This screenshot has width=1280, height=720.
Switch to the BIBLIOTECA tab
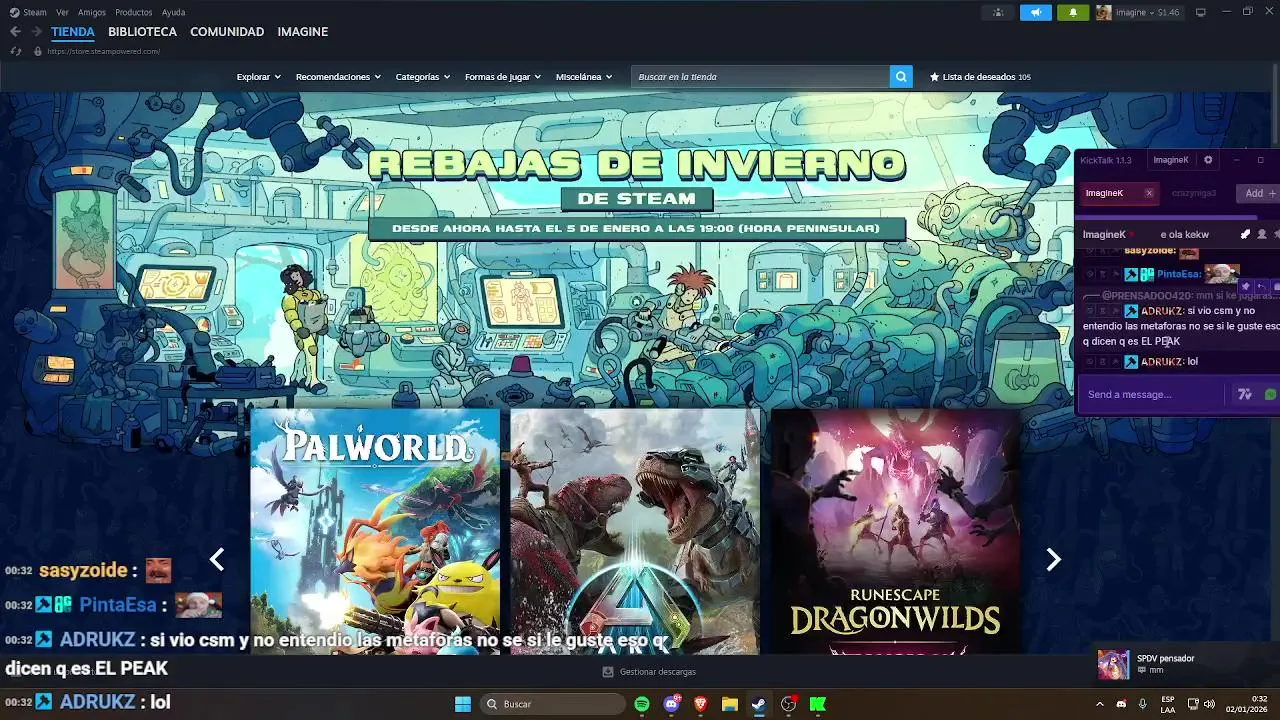142,32
